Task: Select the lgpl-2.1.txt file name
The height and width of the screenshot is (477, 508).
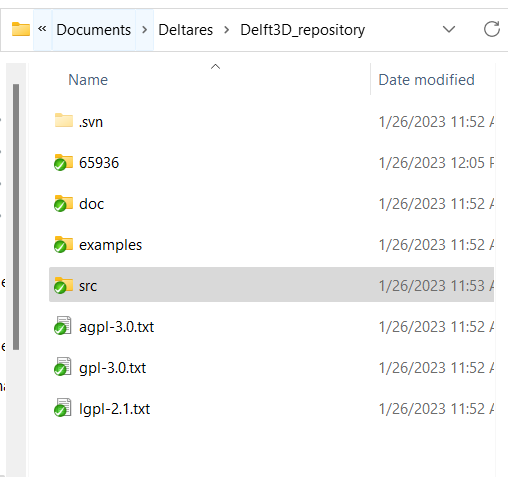Action: coord(114,409)
